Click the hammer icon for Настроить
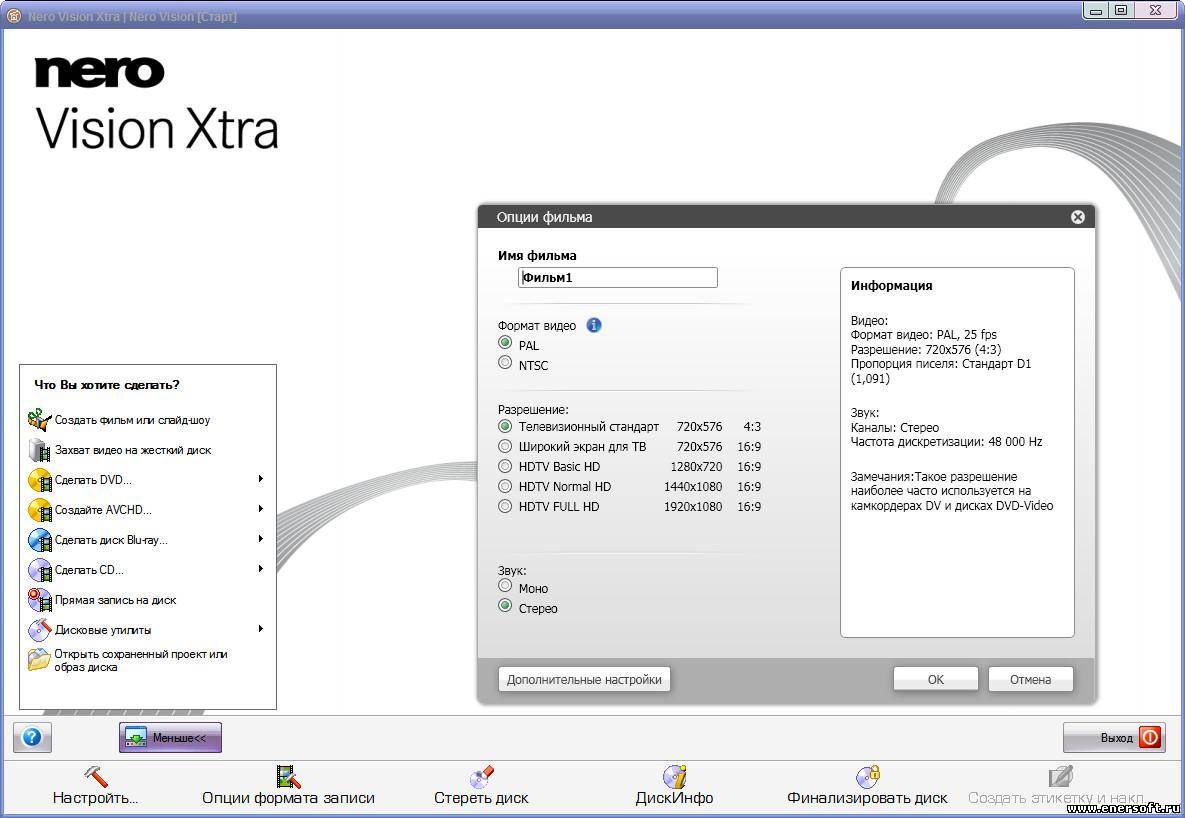This screenshot has height=818, width=1185. click(95, 776)
